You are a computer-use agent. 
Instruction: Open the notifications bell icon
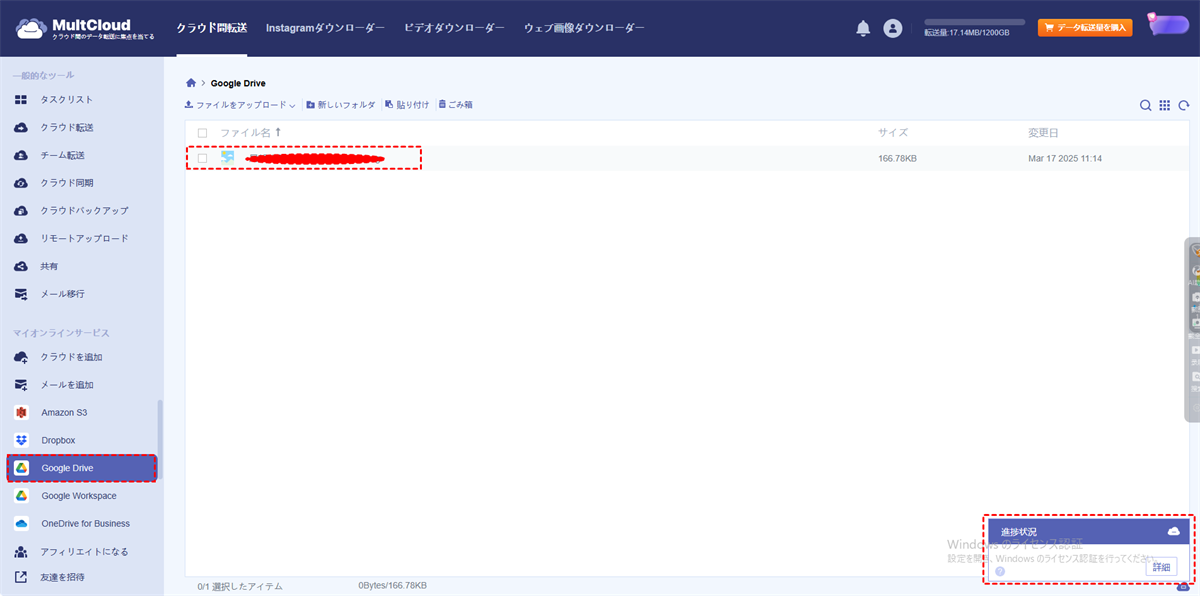pyautogui.click(x=863, y=29)
